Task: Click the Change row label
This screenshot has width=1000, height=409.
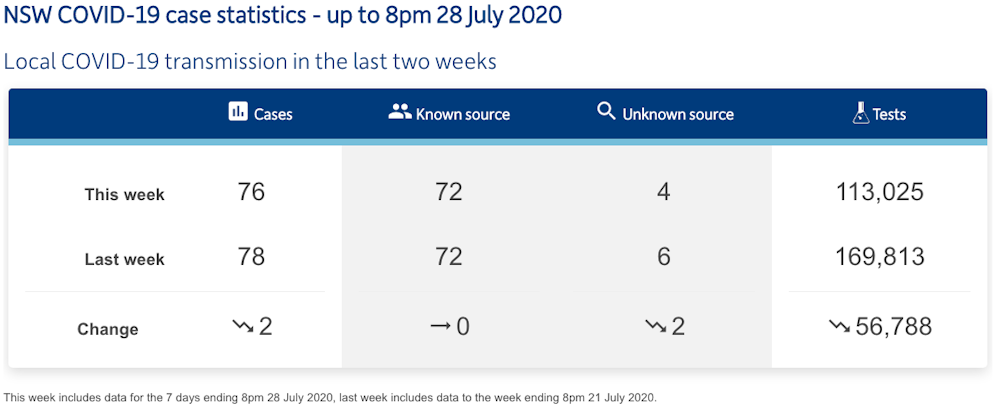Action: point(108,329)
